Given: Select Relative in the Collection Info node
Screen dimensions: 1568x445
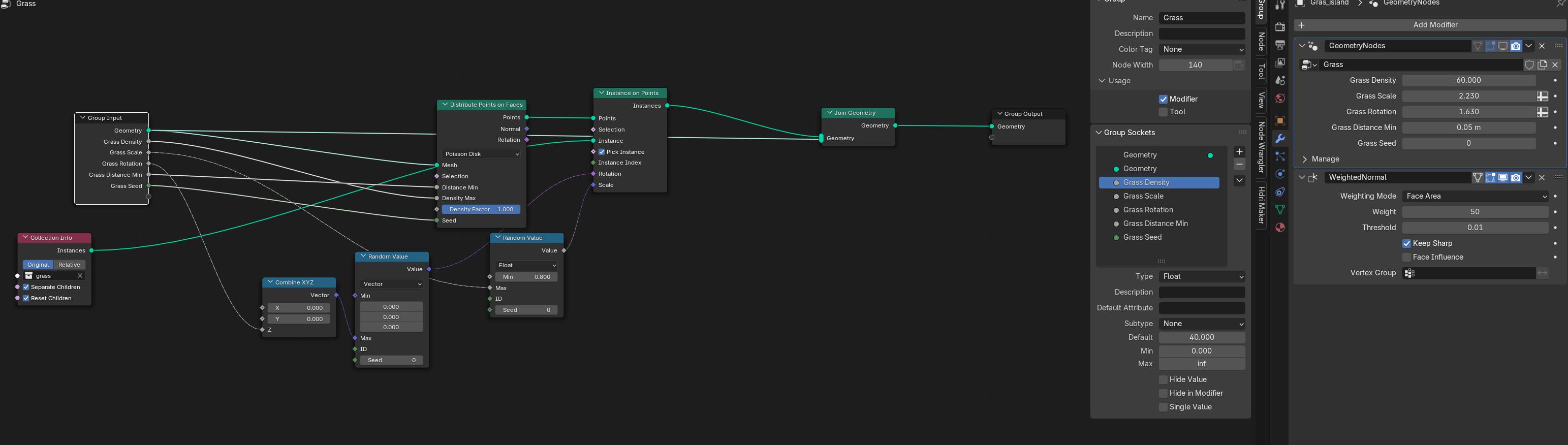Looking at the screenshot, I should pyautogui.click(x=70, y=265).
